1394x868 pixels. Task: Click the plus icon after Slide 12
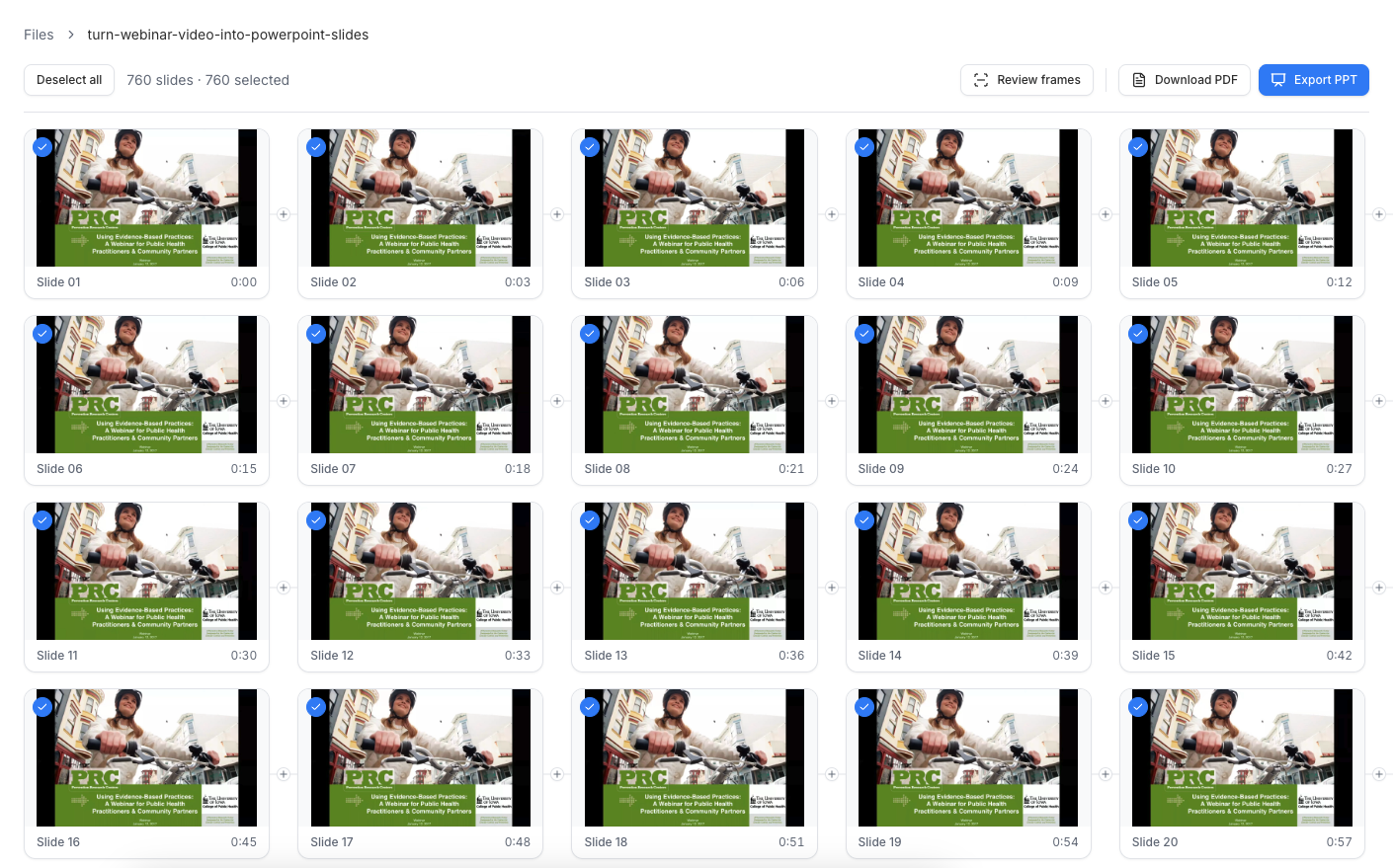click(557, 588)
